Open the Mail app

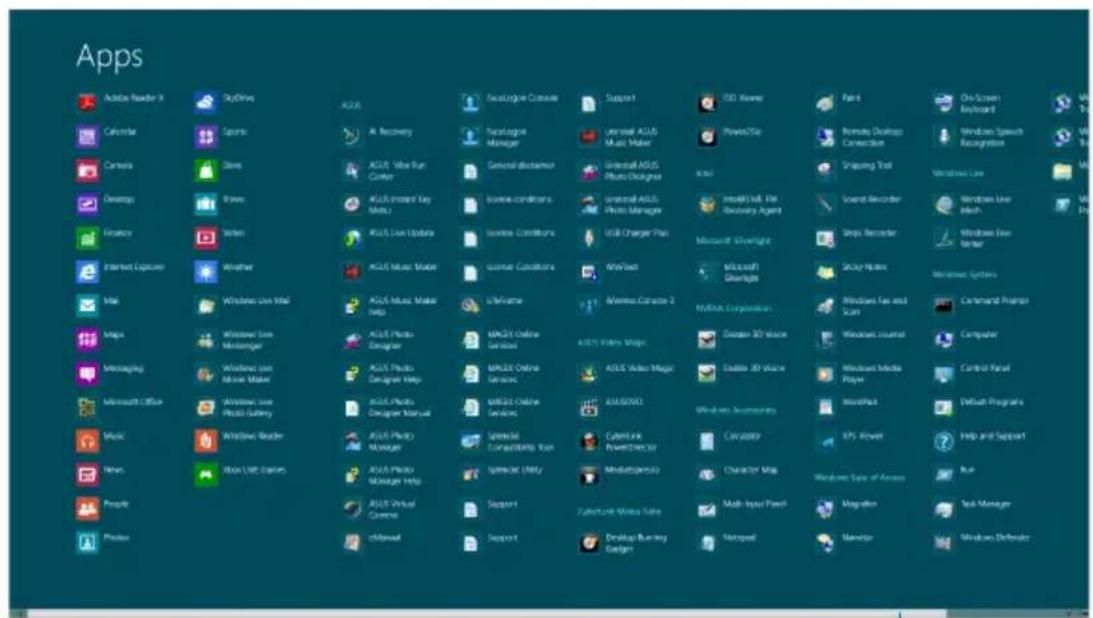[x=98, y=305]
